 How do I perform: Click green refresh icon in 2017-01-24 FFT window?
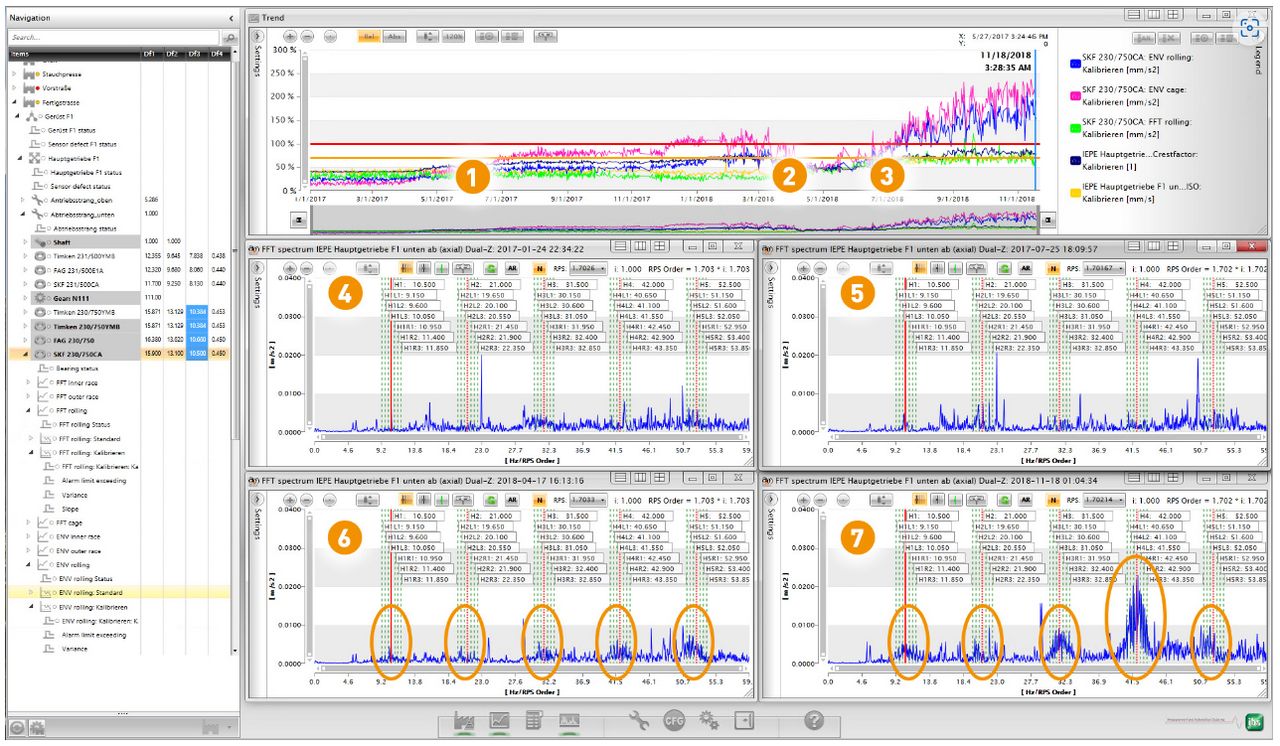(491, 268)
